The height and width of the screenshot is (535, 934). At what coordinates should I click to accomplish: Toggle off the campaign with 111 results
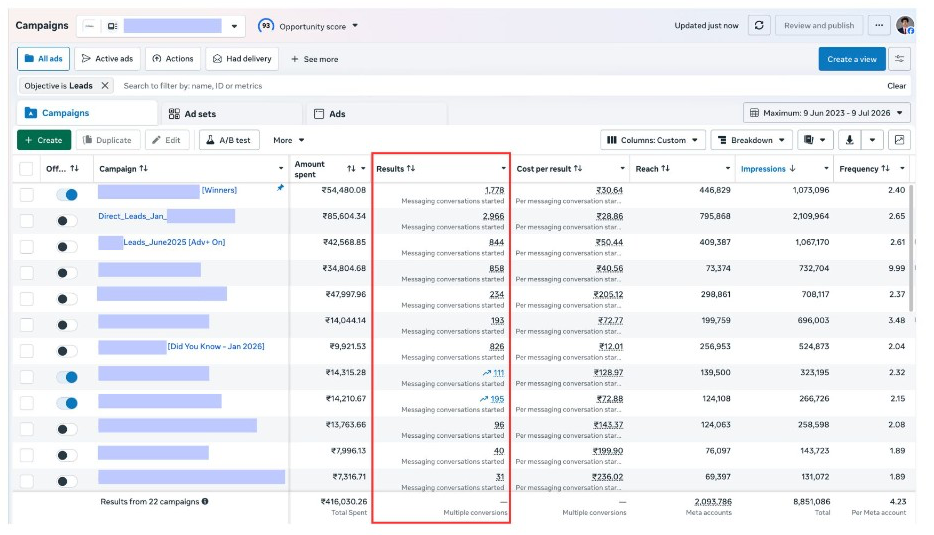pyautogui.click(x=67, y=377)
